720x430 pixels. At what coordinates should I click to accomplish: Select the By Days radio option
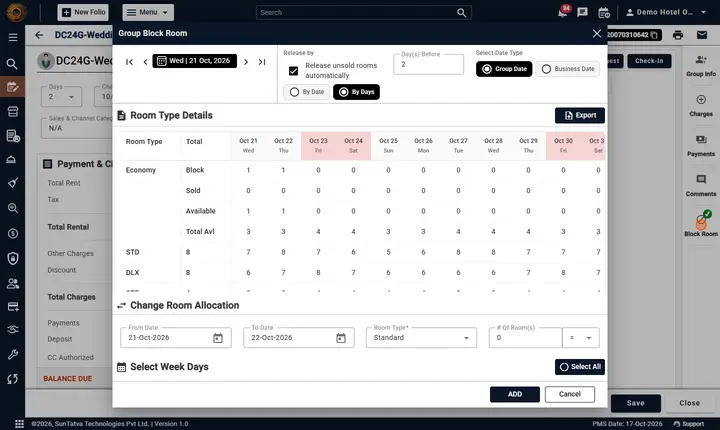pos(356,92)
